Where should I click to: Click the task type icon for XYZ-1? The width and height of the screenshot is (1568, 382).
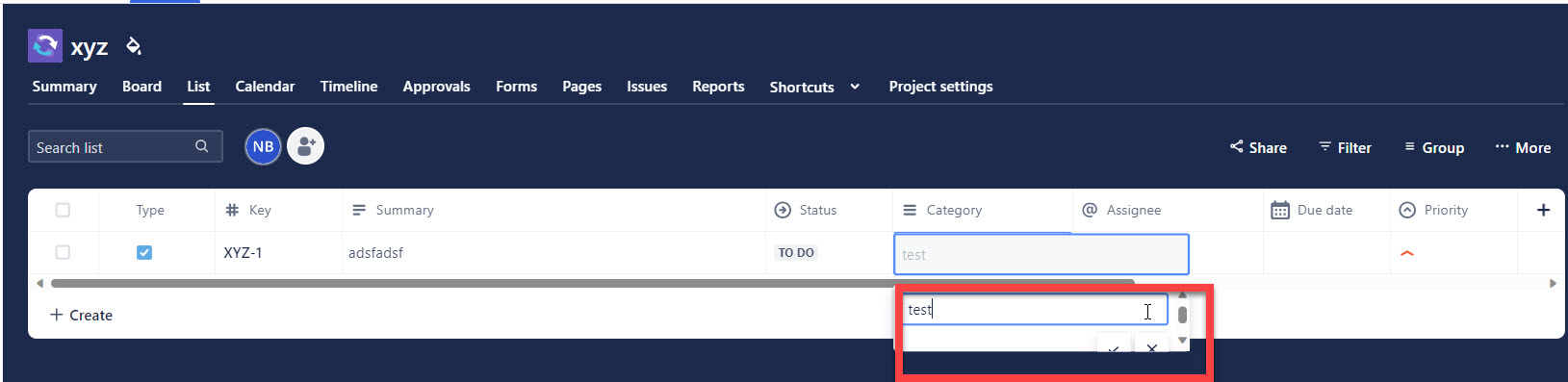(144, 252)
